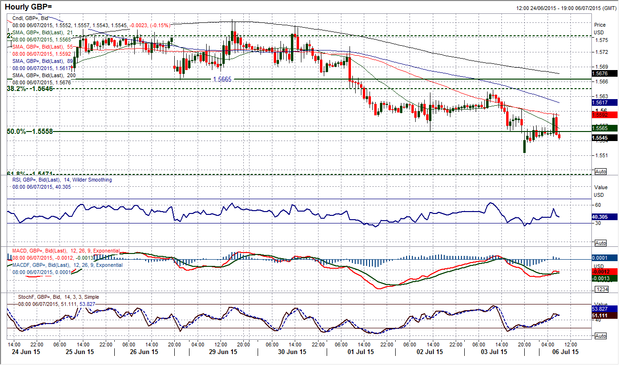This screenshot has height=365, width=619.
Task: Click the green MACD signal -0.0013 tag
Action: (604, 278)
